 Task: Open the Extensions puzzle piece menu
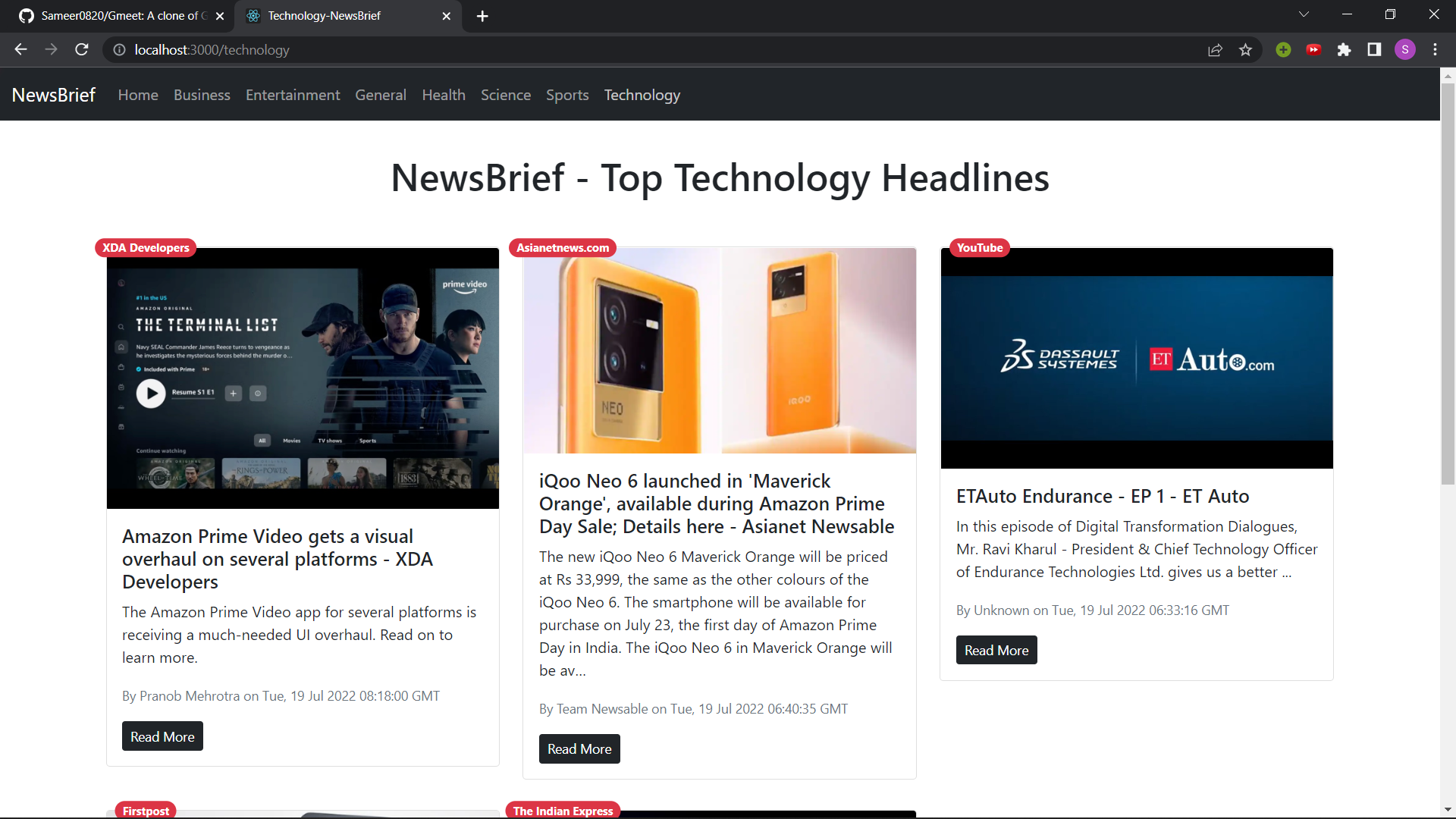click(x=1344, y=50)
